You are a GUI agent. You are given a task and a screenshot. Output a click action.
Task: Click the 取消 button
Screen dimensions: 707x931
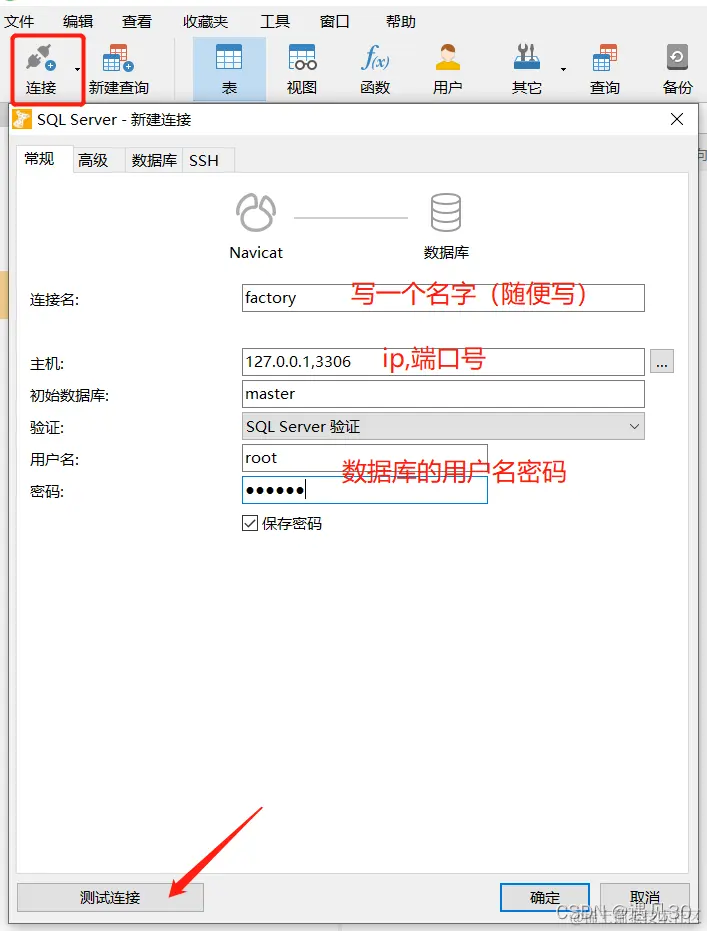click(645, 897)
